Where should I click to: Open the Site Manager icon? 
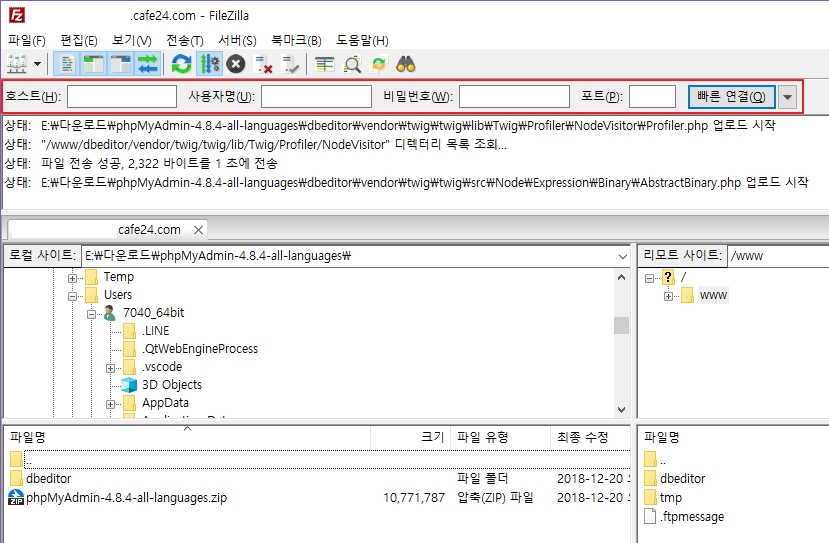click(x=16, y=65)
